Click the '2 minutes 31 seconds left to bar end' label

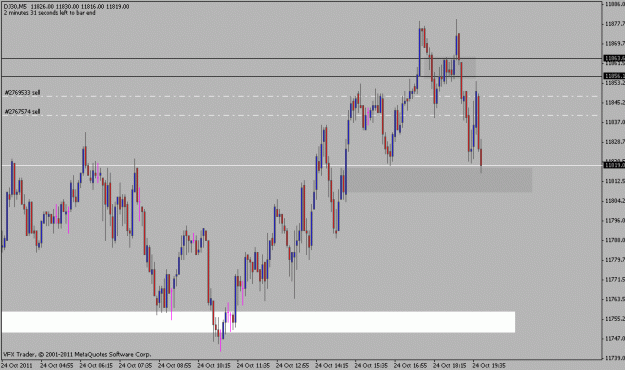coord(49,13)
